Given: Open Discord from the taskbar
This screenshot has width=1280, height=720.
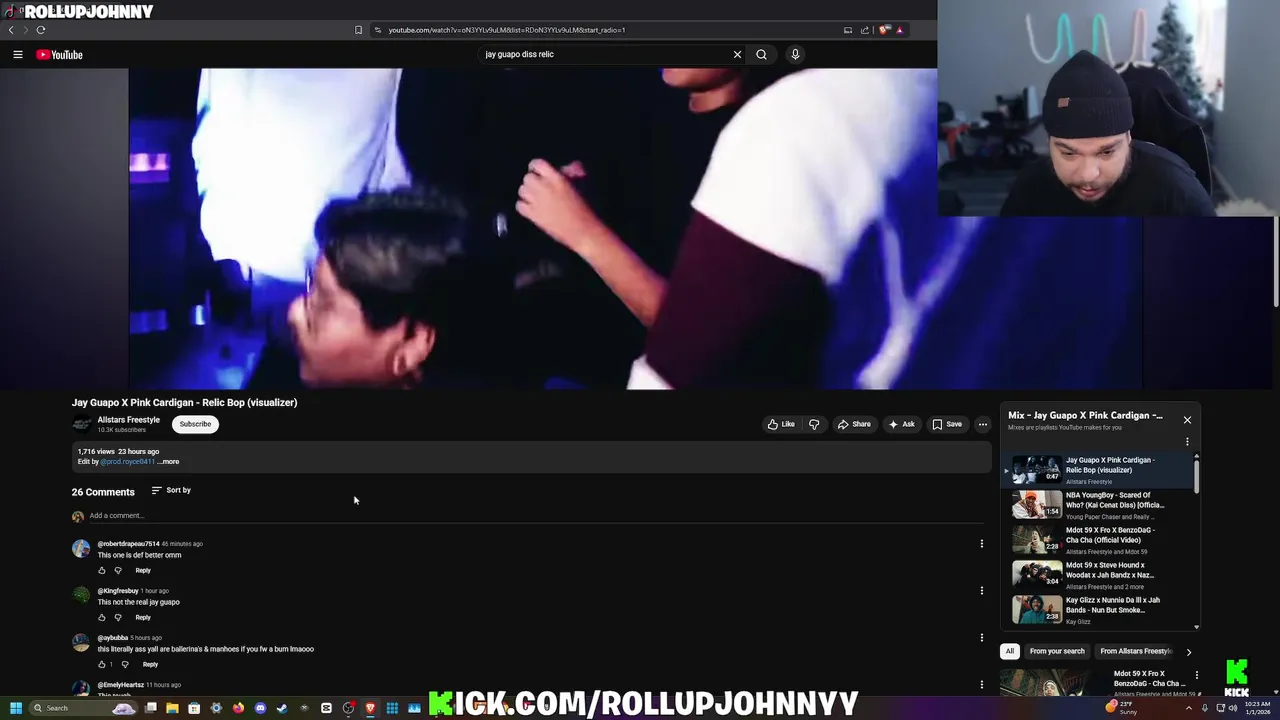Looking at the screenshot, I should tap(260, 708).
